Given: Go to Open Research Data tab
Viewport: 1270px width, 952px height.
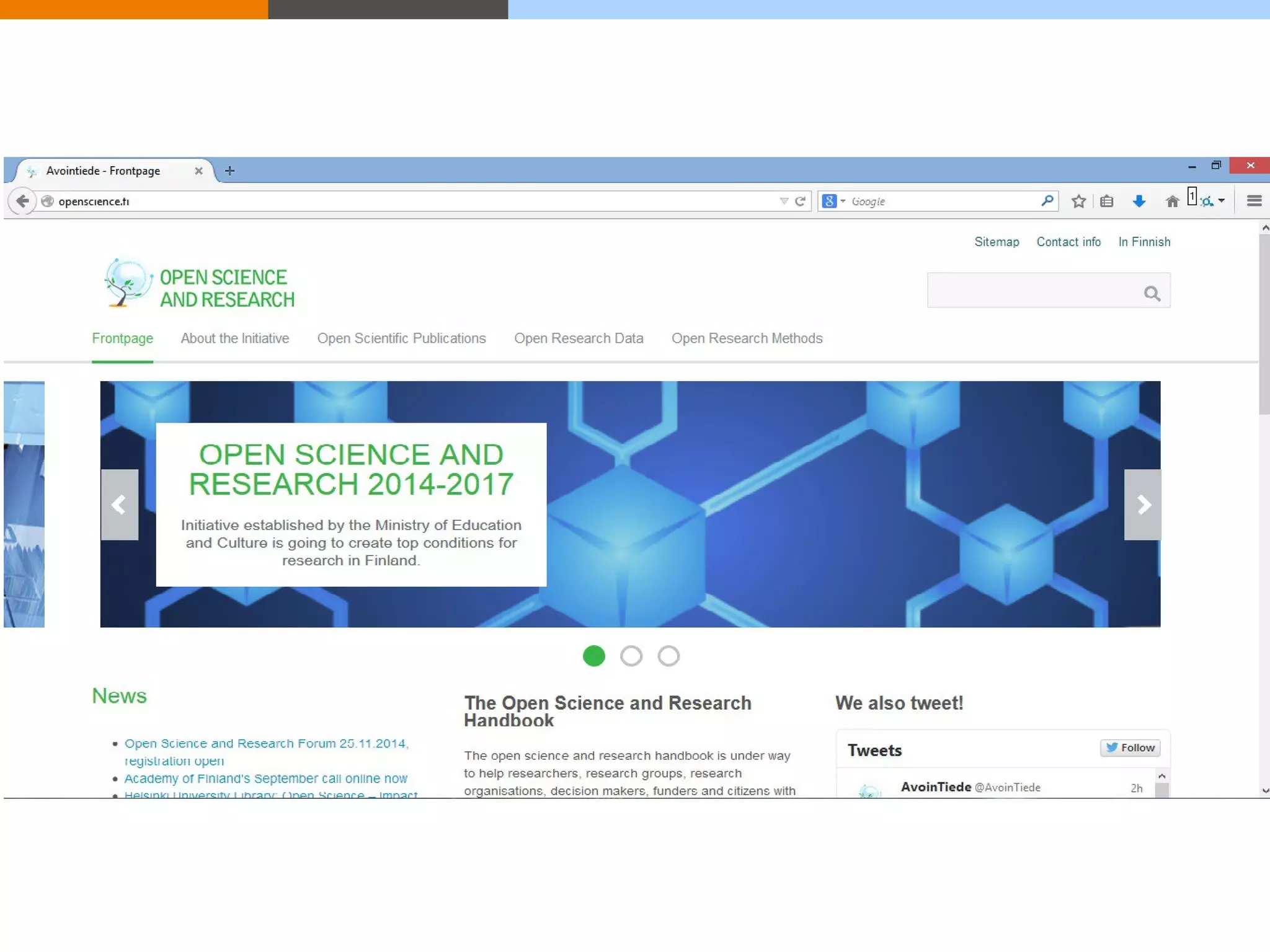Looking at the screenshot, I should point(578,338).
